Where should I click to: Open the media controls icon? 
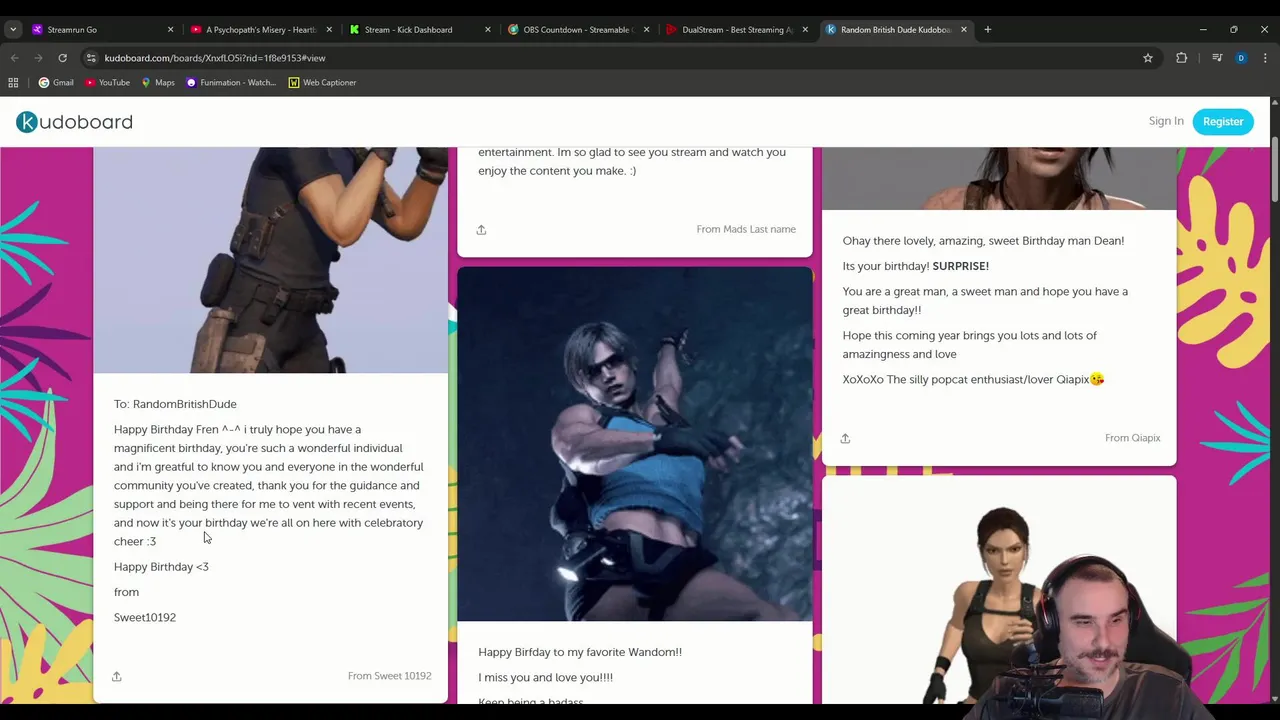pyautogui.click(x=1217, y=58)
